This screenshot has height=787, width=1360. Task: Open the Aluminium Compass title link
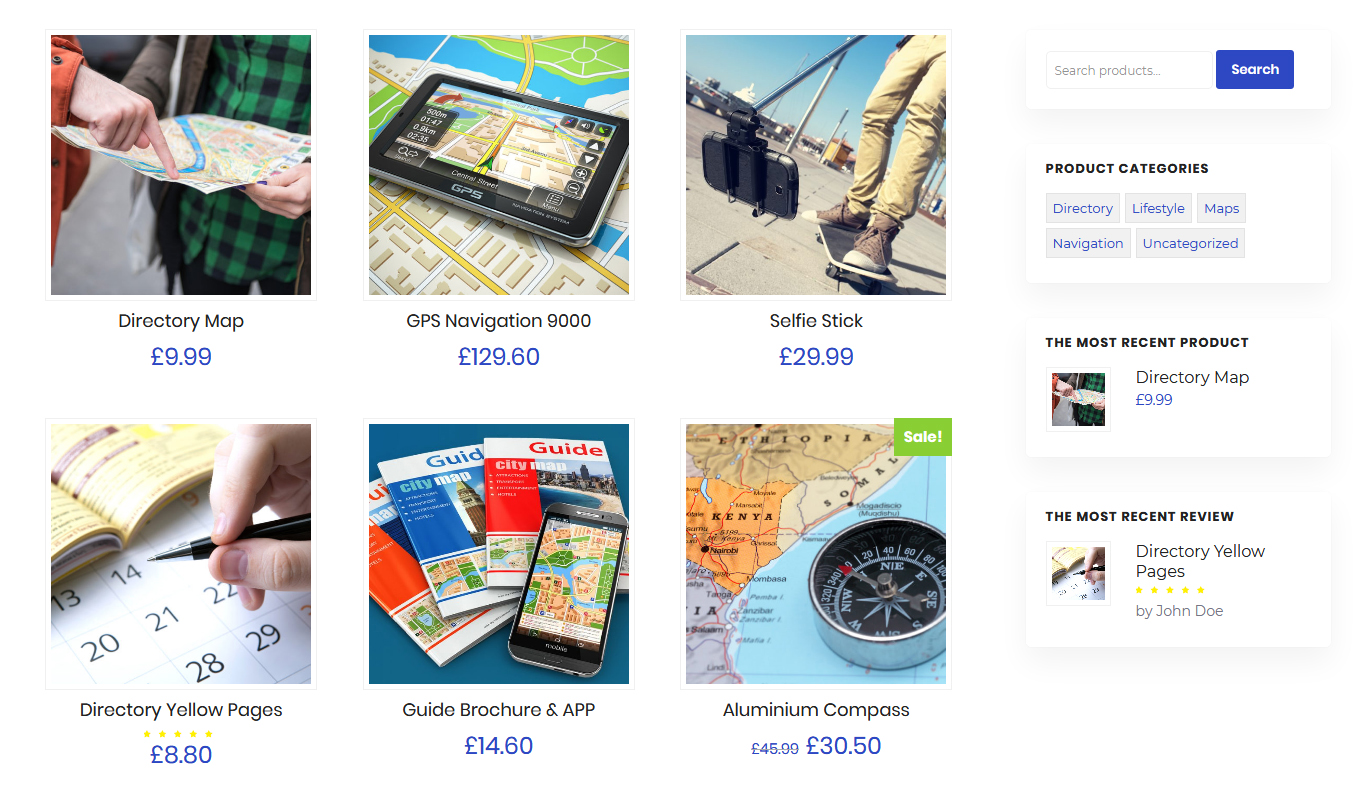point(816,710)
